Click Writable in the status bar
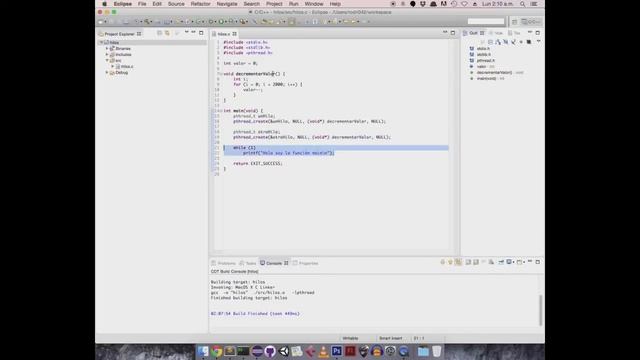Image resolution: width=640 pixels, height=360 pixels. tap(350, 338)
